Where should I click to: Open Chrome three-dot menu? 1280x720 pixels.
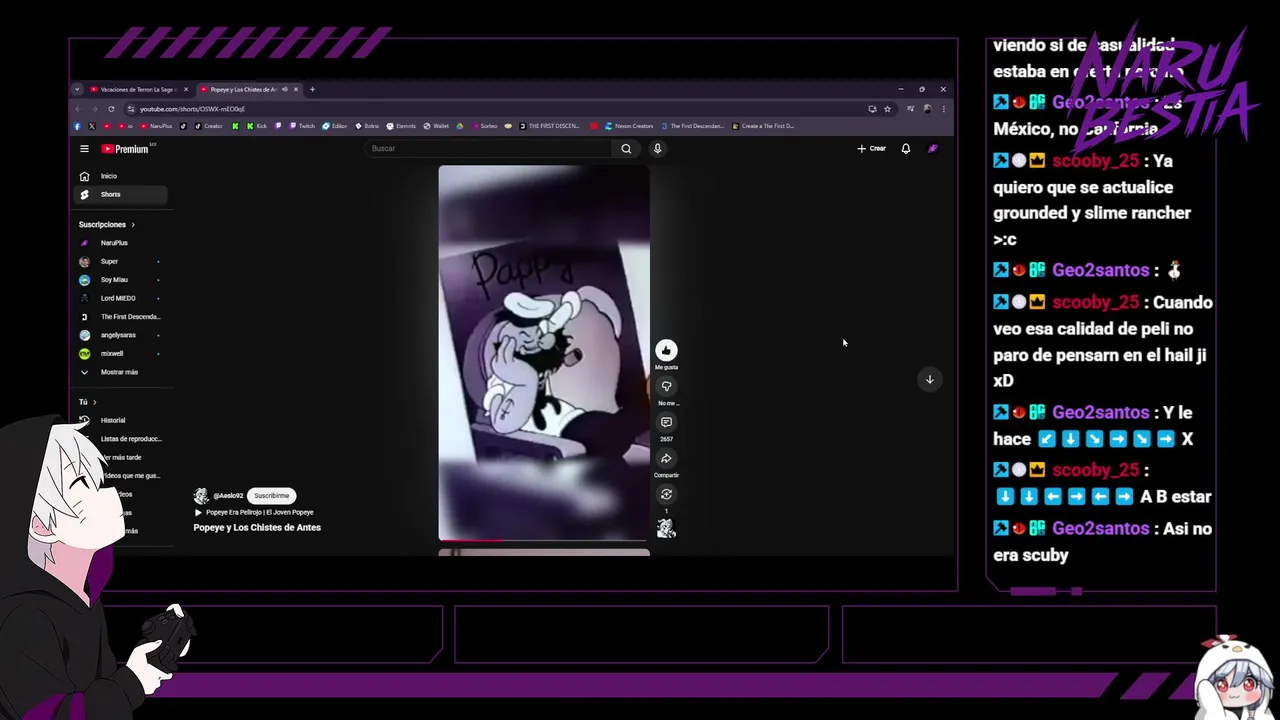tap(943, 109)
